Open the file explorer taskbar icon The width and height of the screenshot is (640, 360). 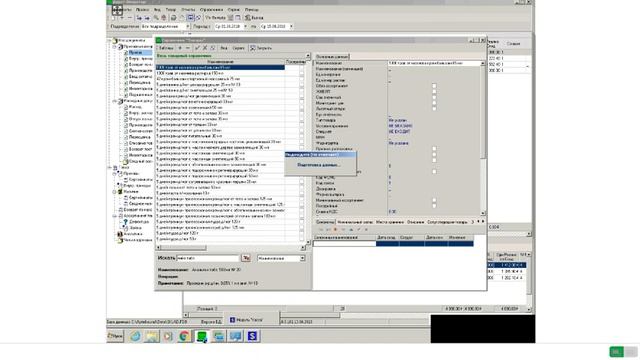coord(151,336)
